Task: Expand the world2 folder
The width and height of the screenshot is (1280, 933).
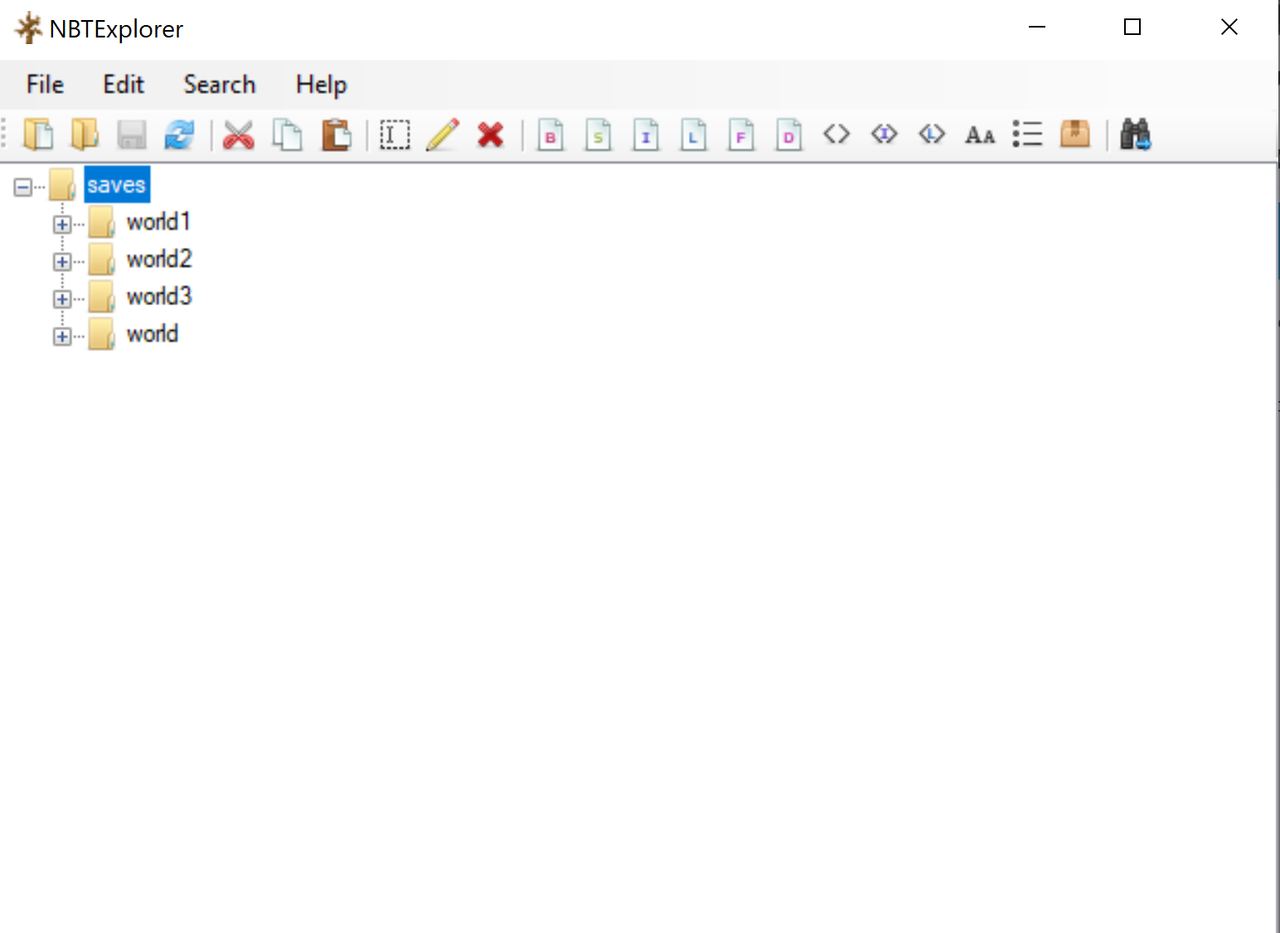Action: (x=62, y=262)
